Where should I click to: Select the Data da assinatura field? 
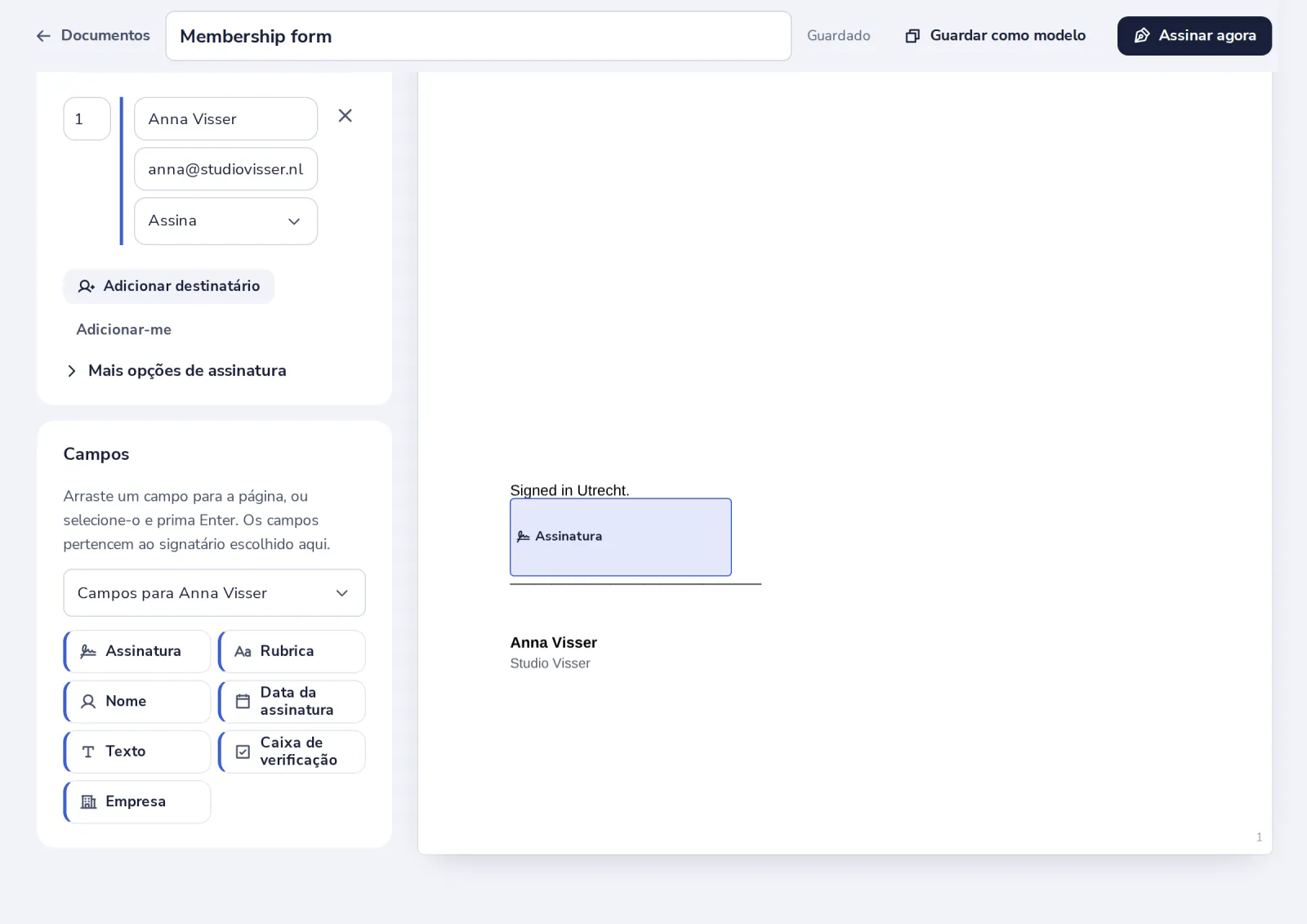point(292,702)
